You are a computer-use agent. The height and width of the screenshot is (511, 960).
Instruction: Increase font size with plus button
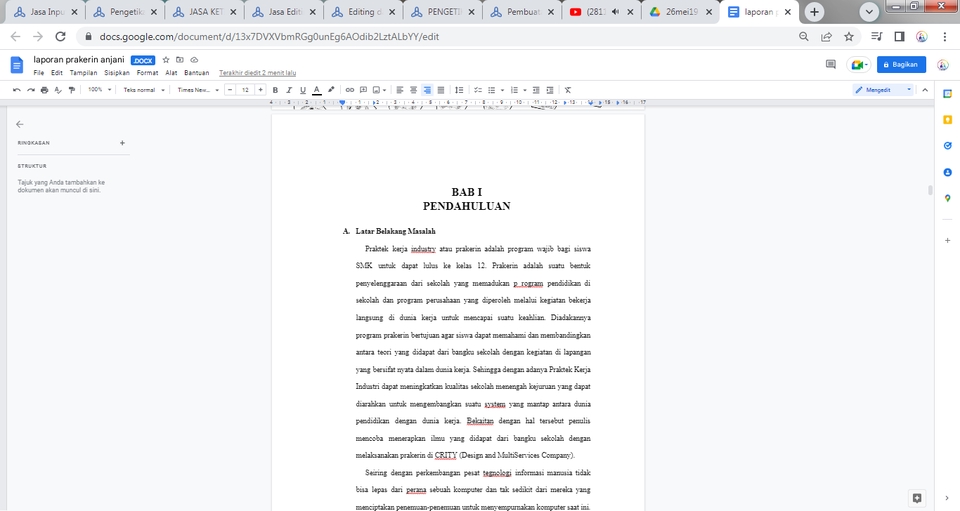(260, 90)
